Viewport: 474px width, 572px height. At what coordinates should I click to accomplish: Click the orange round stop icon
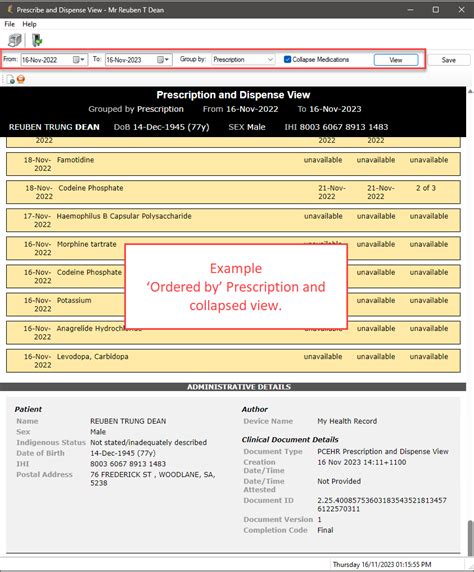(x=21, y=79)
